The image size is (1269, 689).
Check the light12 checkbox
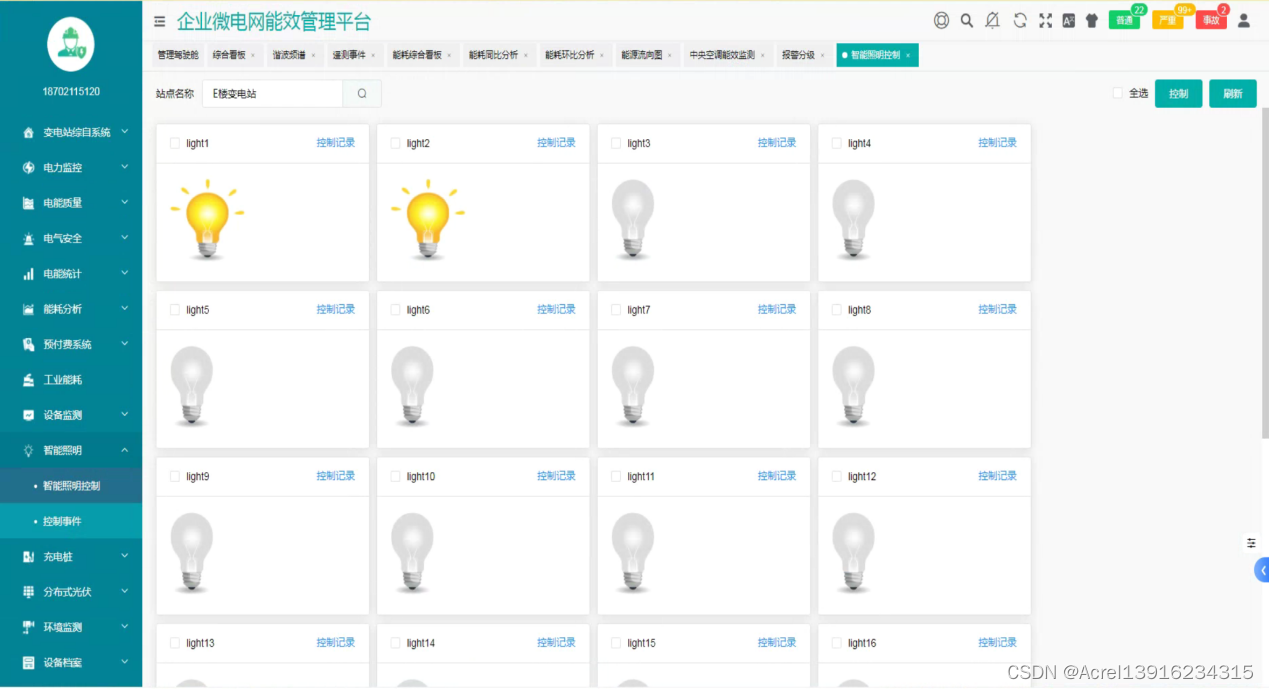(837, 477)
